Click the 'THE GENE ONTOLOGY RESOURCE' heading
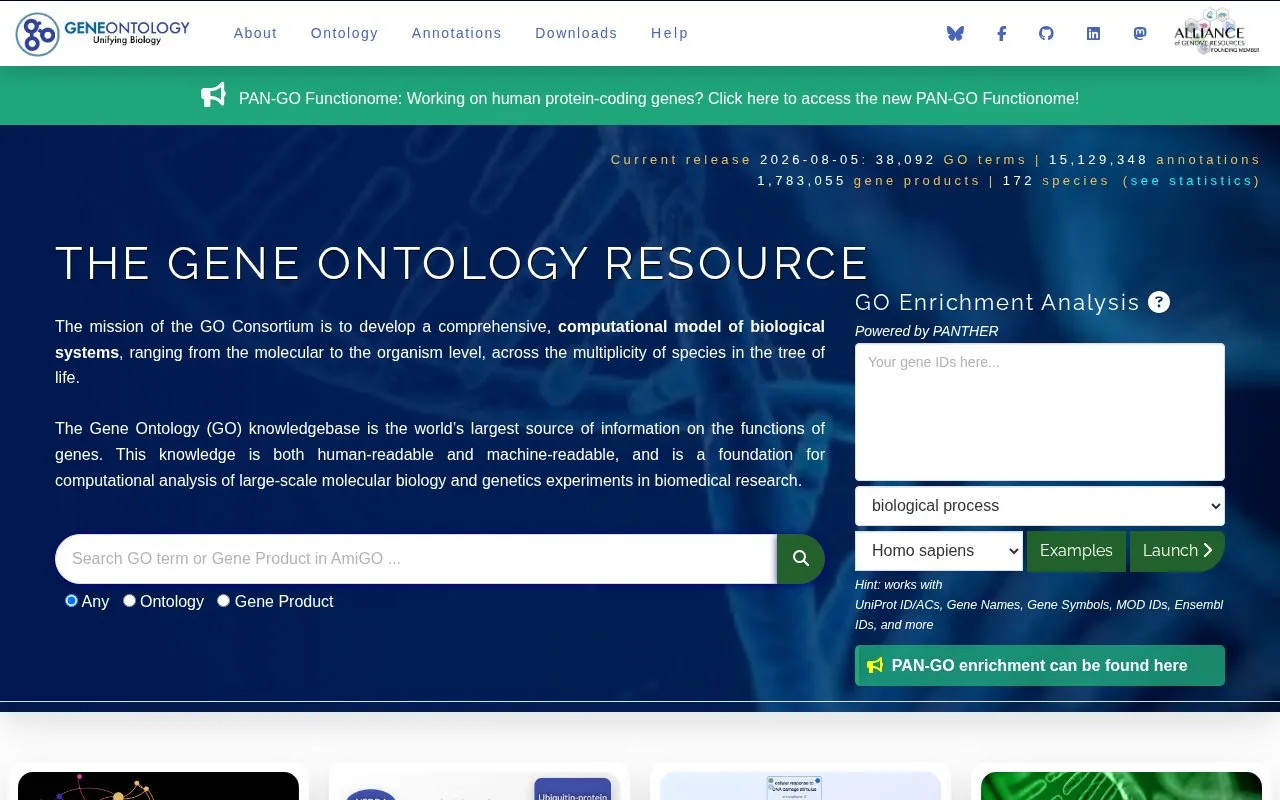 [462, 264]
